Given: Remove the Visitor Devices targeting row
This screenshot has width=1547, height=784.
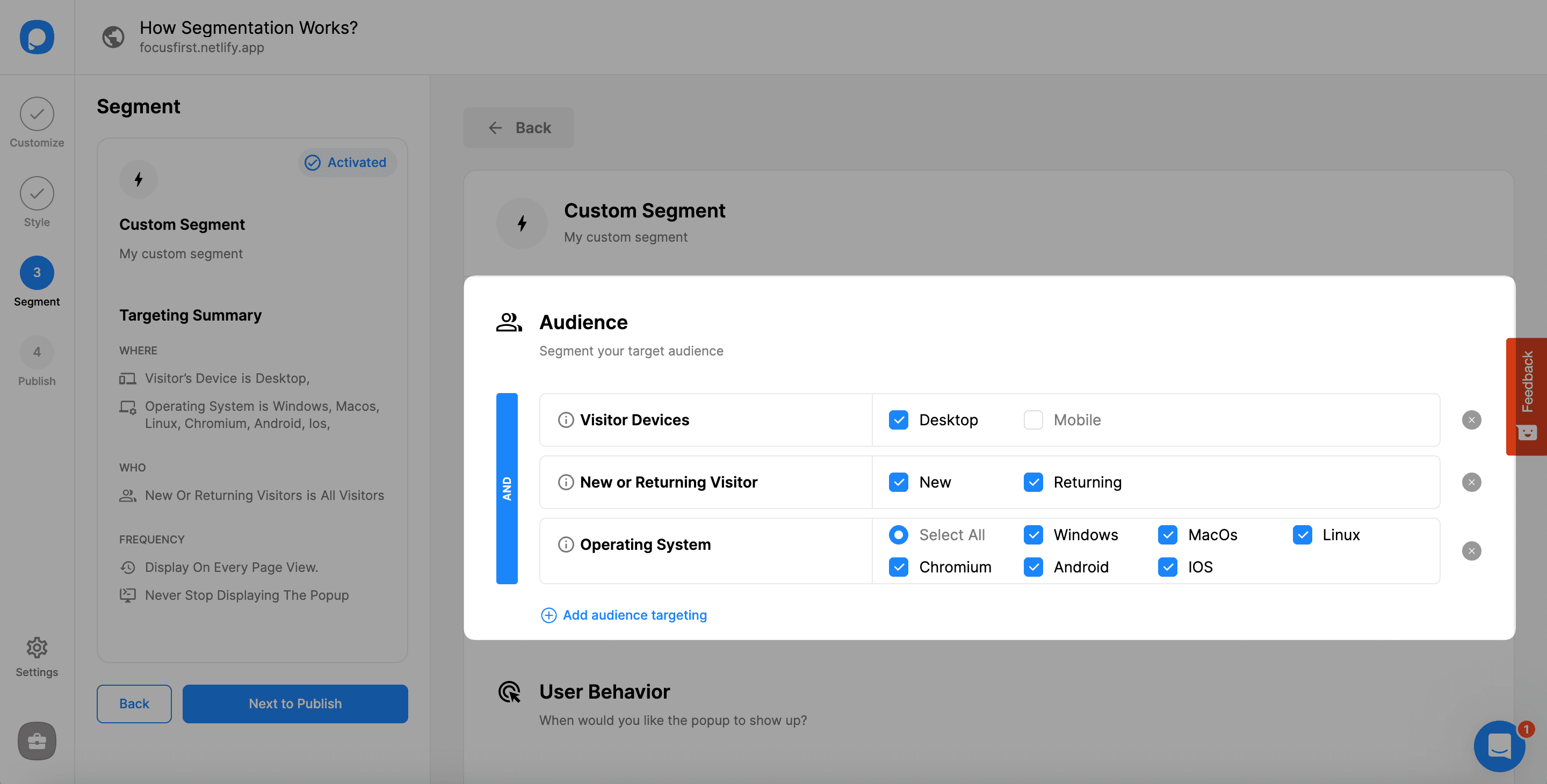Looking at the screenshot, I should point(1471,419).
